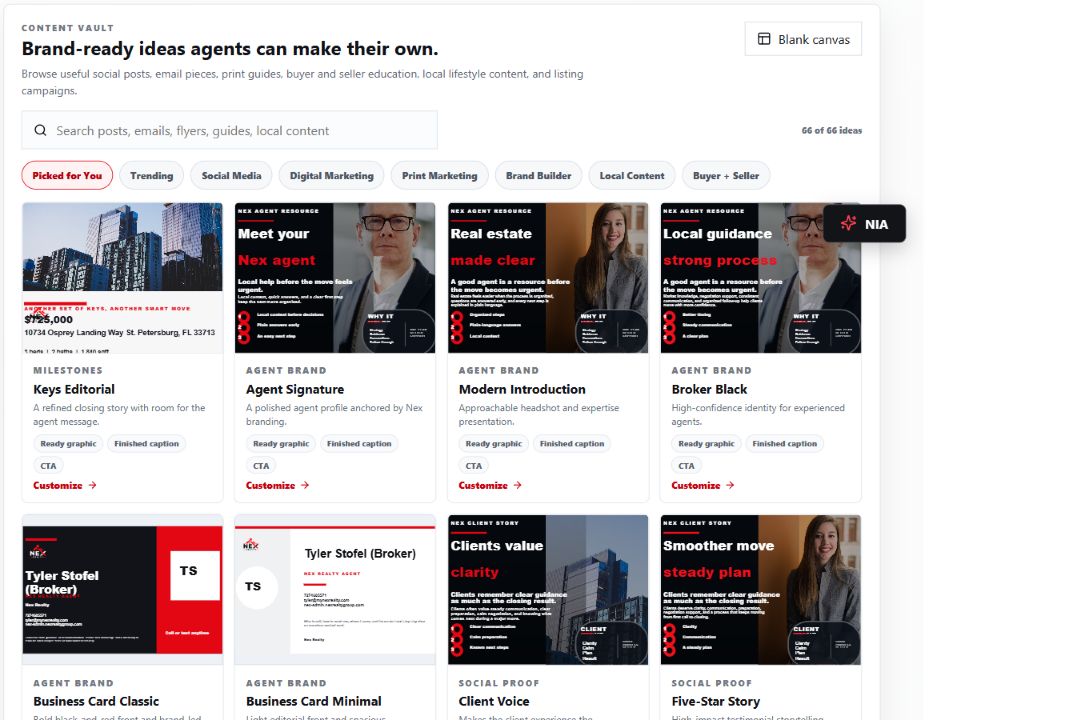Choose the Brand Builder filter

point(538,176)
